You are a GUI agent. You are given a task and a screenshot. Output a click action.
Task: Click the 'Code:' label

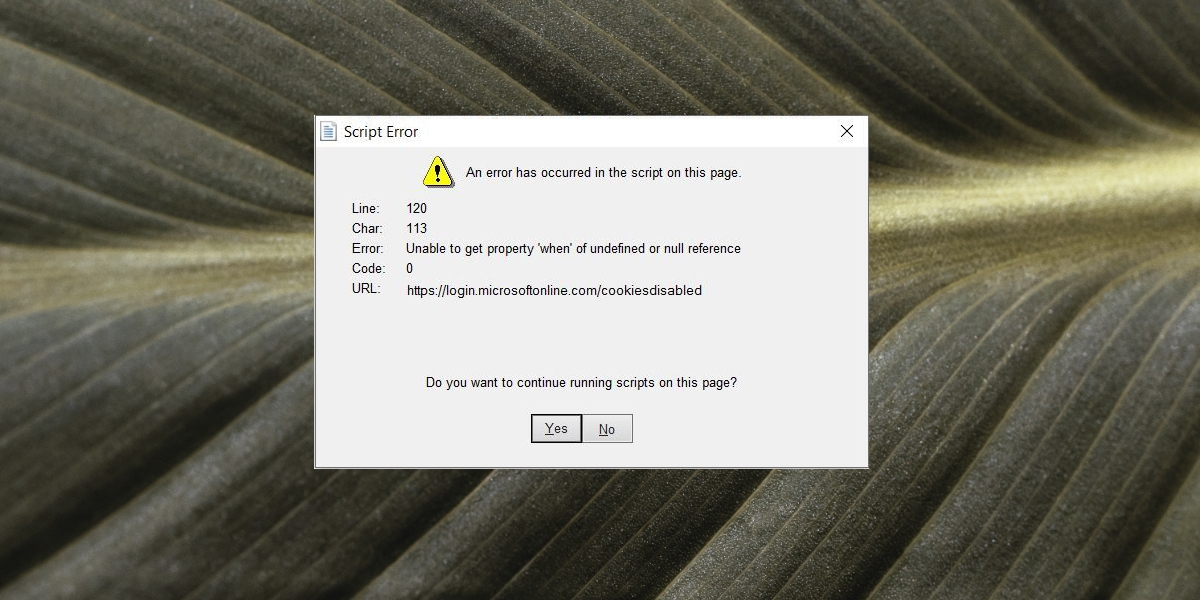click(368, 268)
